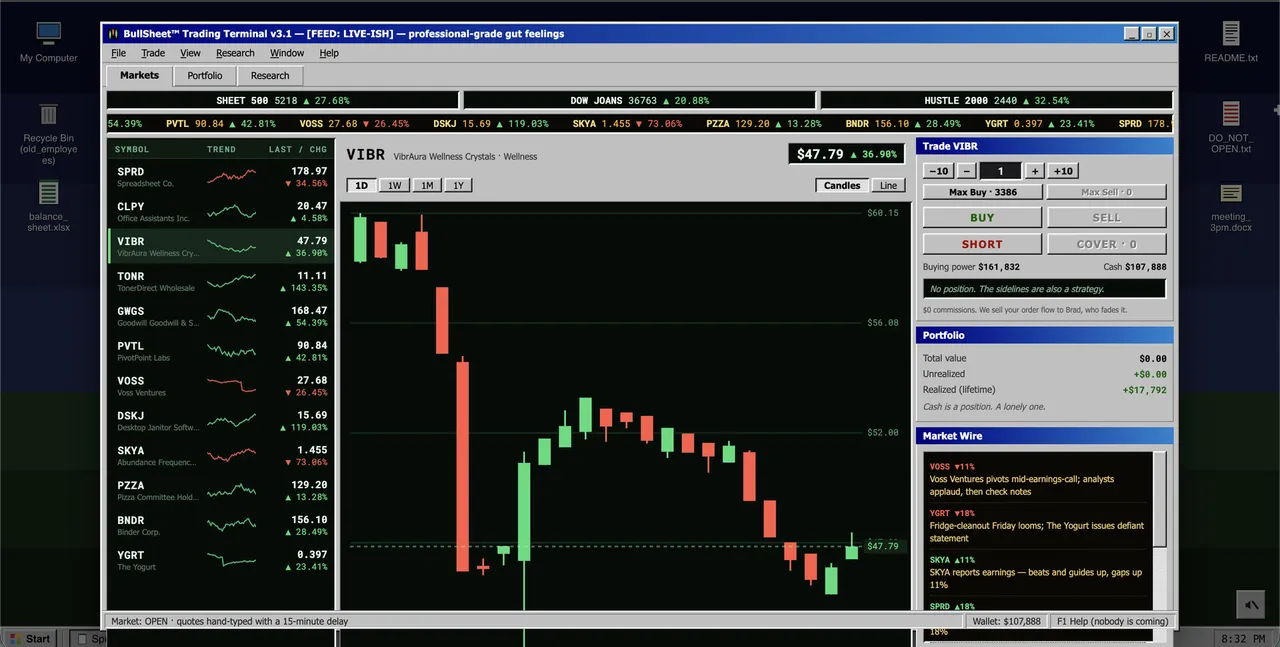Open the Trade menu

(153, 53)
